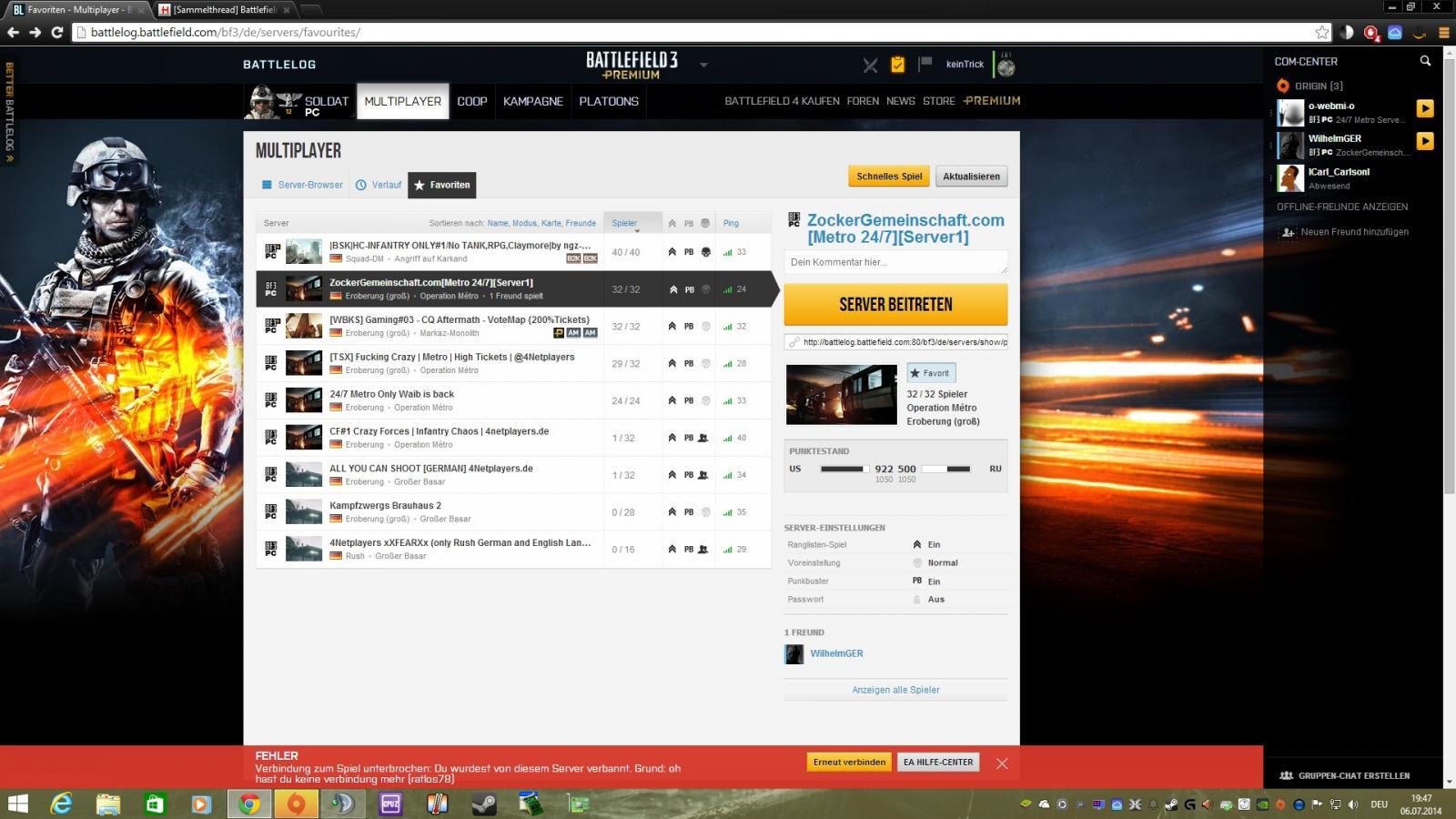Image resolution: width=1456 pixels, height=819 pixels.
Task: Bookmark this page with the star icon
Action: click(x=1322, y=32)
